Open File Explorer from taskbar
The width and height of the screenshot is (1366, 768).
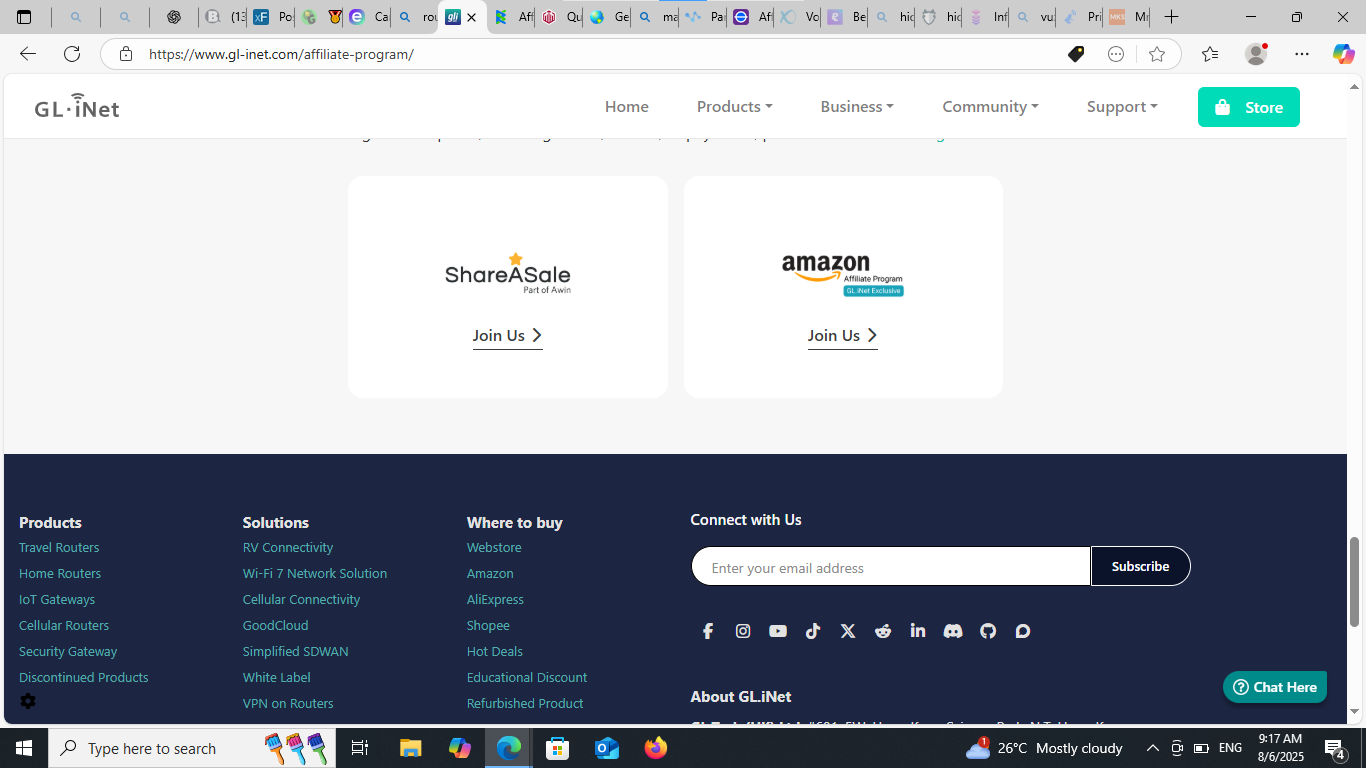[411, 748]
